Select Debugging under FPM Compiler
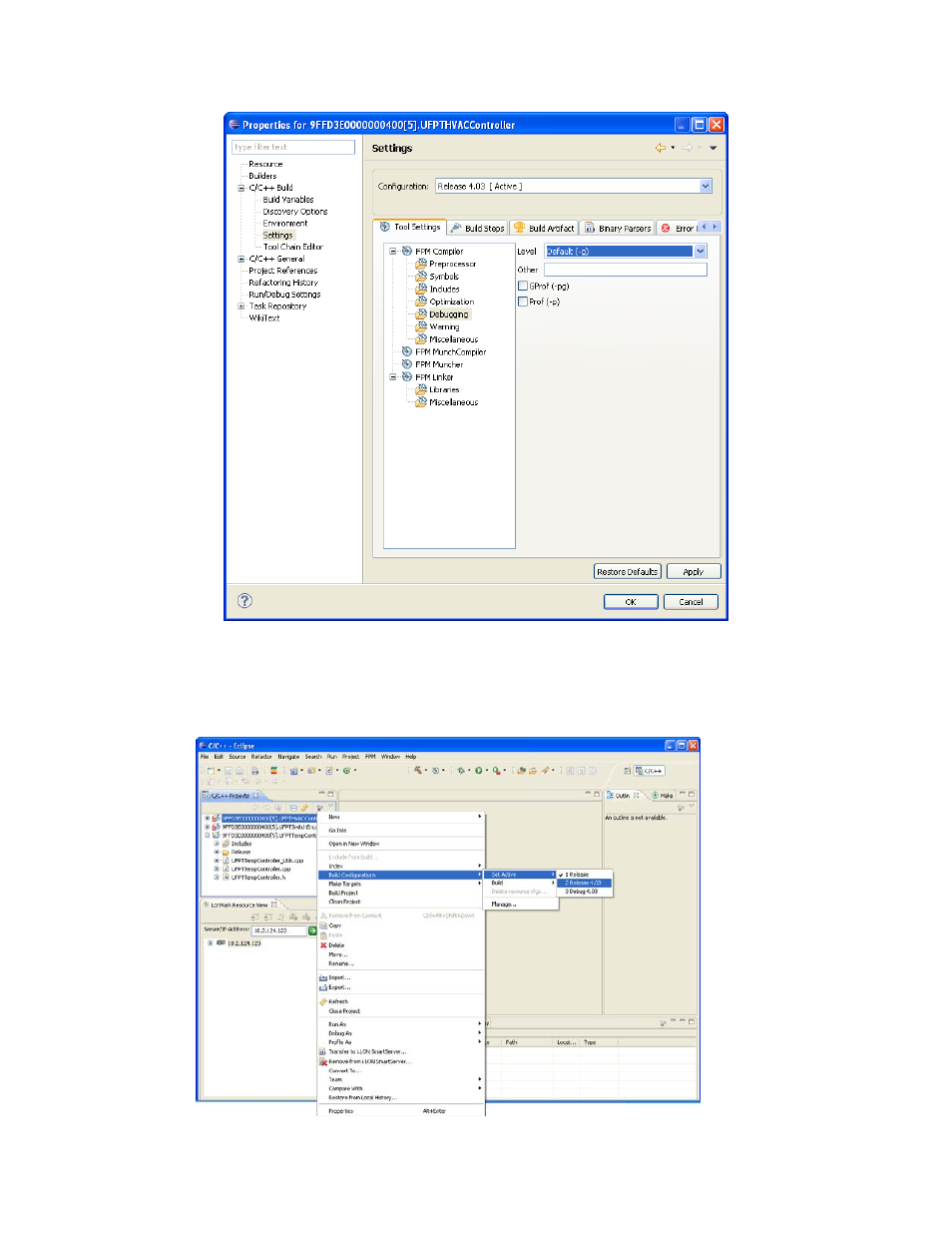 click(x=449, y=314)
